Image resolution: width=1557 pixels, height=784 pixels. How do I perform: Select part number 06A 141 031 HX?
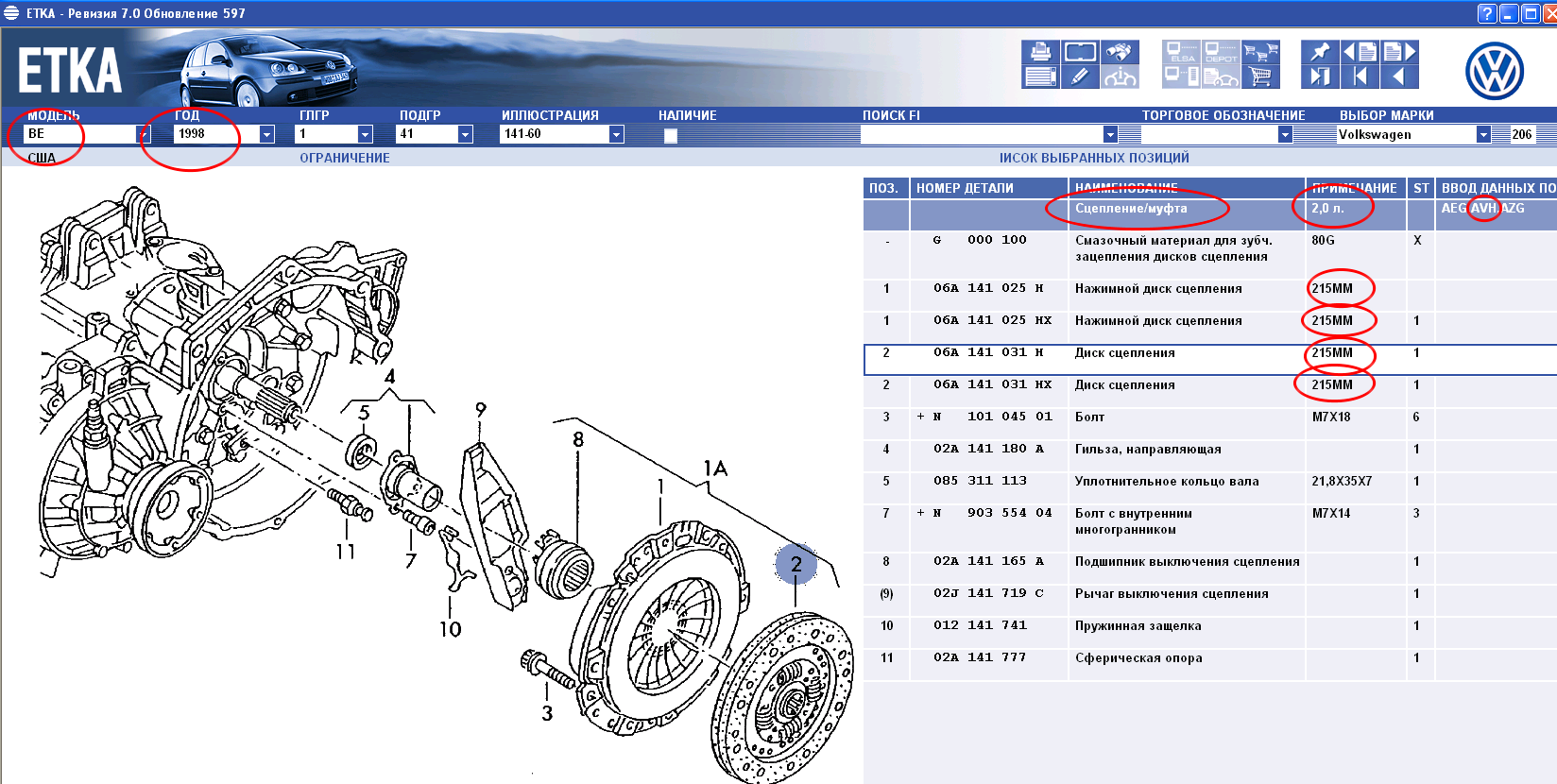[x=992, y=384]
